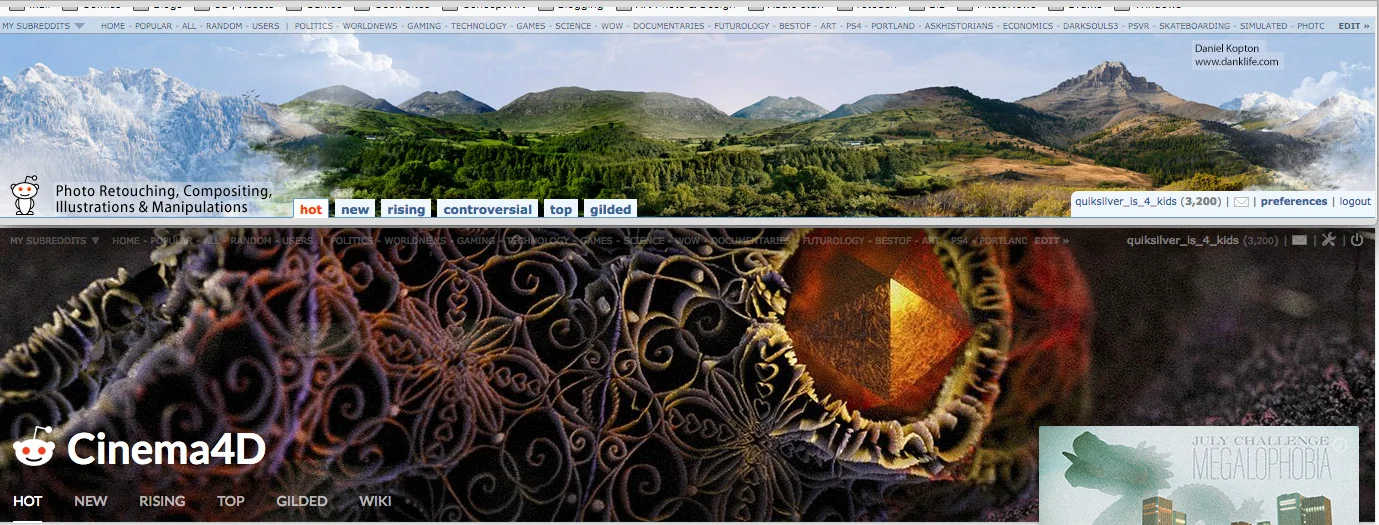The image size is (1379, 525).
Task: Click logout link in light header
Action: (1355, 201)
